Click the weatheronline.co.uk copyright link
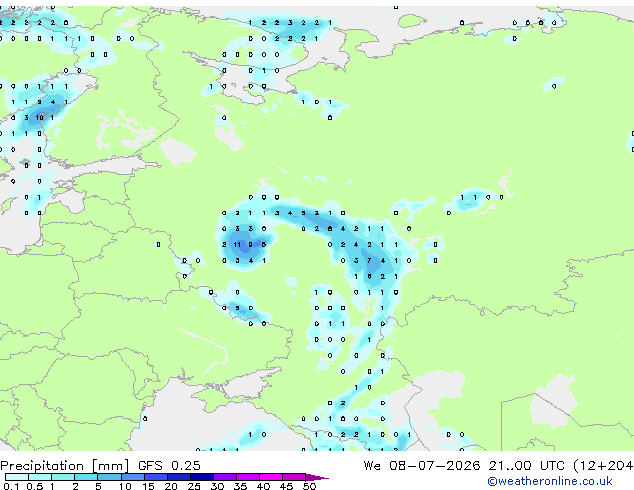Image resolution: width=634 pixels, height=490 pixels. click(549, 481)
